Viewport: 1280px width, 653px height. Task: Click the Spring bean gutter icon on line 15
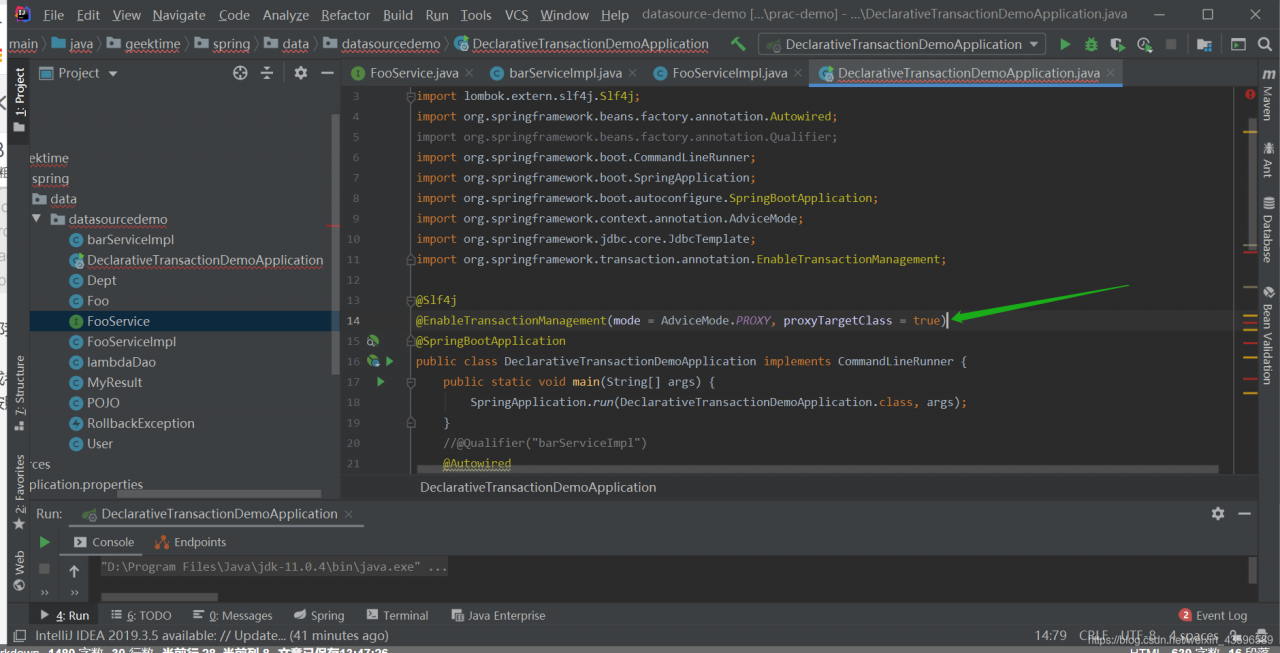tap(372, 341)
